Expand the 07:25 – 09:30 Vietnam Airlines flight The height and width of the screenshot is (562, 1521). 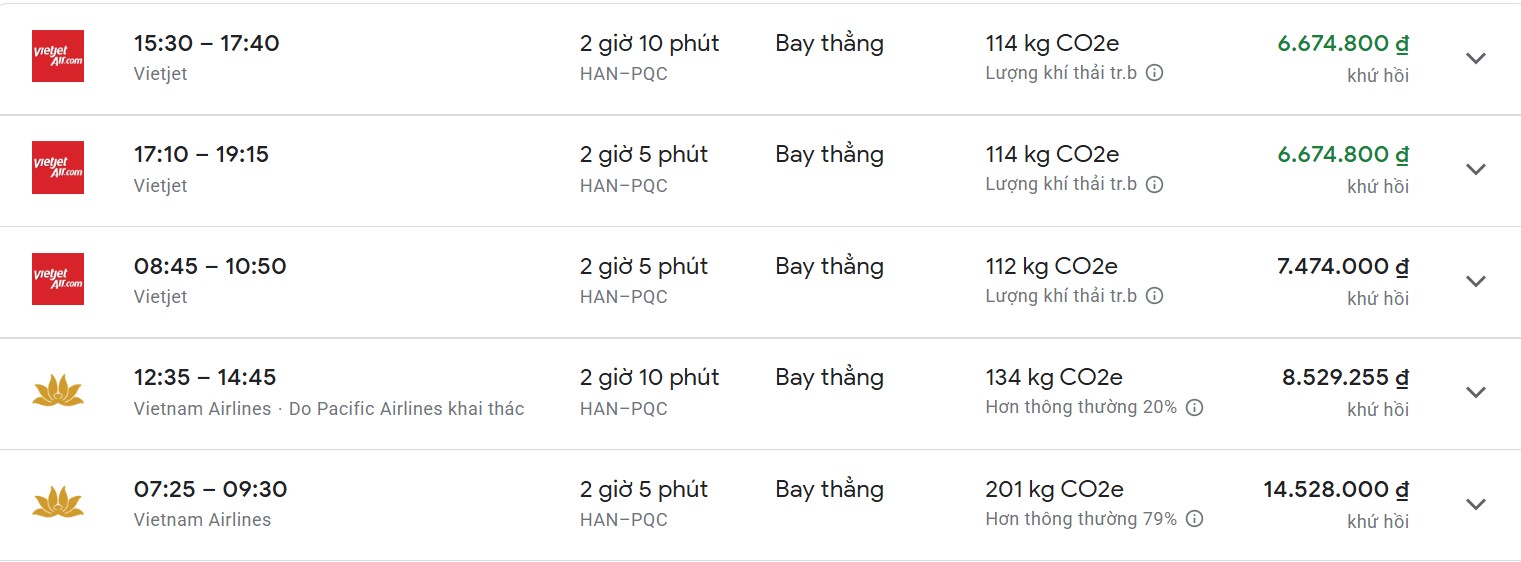pos(1476,504)
